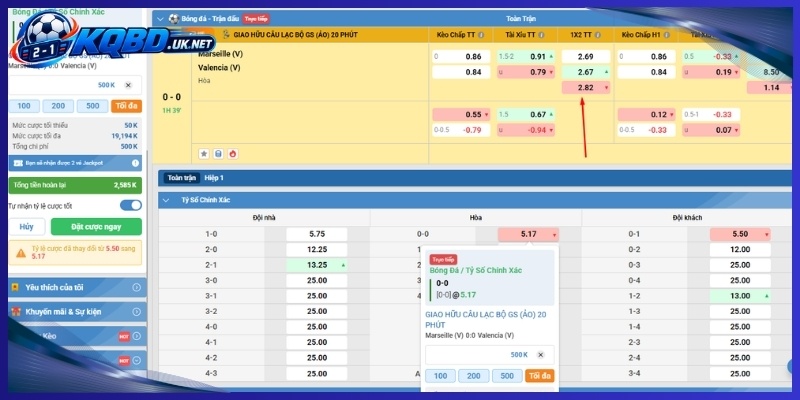The height and width of the screenshot is (400, 800).
Task: Open the calculator icon beside the star icon
Action: pos(218,154)
